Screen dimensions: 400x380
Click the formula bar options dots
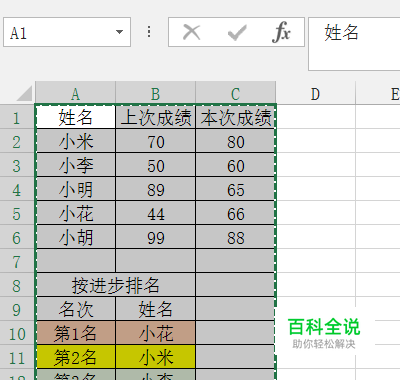click(149, 32)
